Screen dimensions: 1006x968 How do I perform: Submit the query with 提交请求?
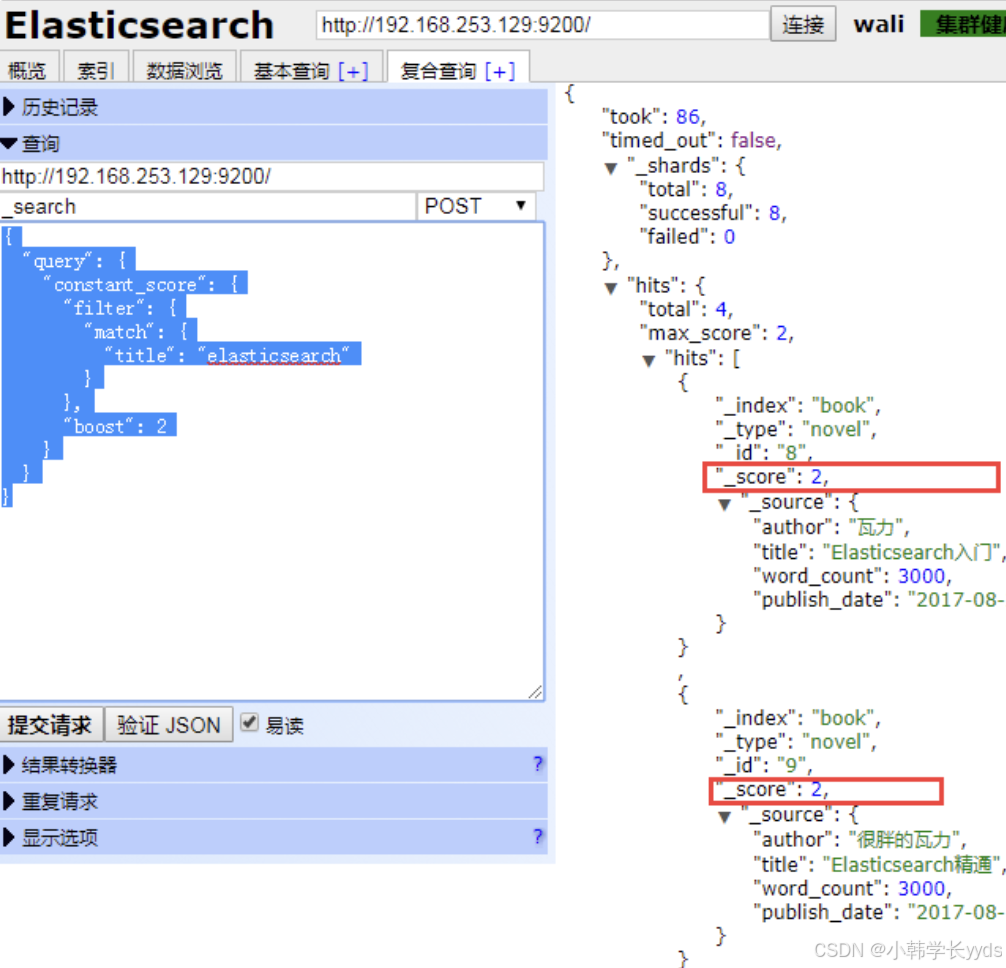point(50,725)
